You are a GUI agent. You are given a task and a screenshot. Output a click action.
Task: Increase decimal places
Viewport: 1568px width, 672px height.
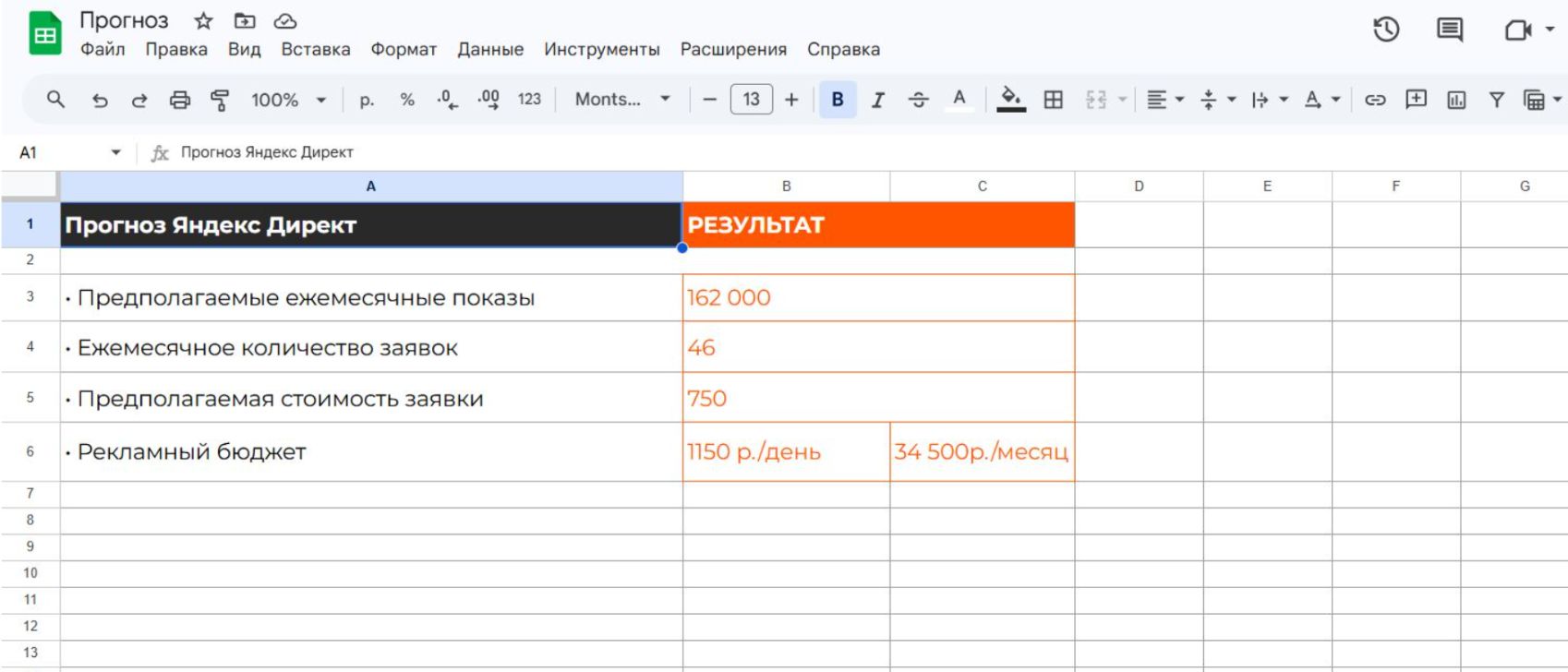tap(488, 100)
